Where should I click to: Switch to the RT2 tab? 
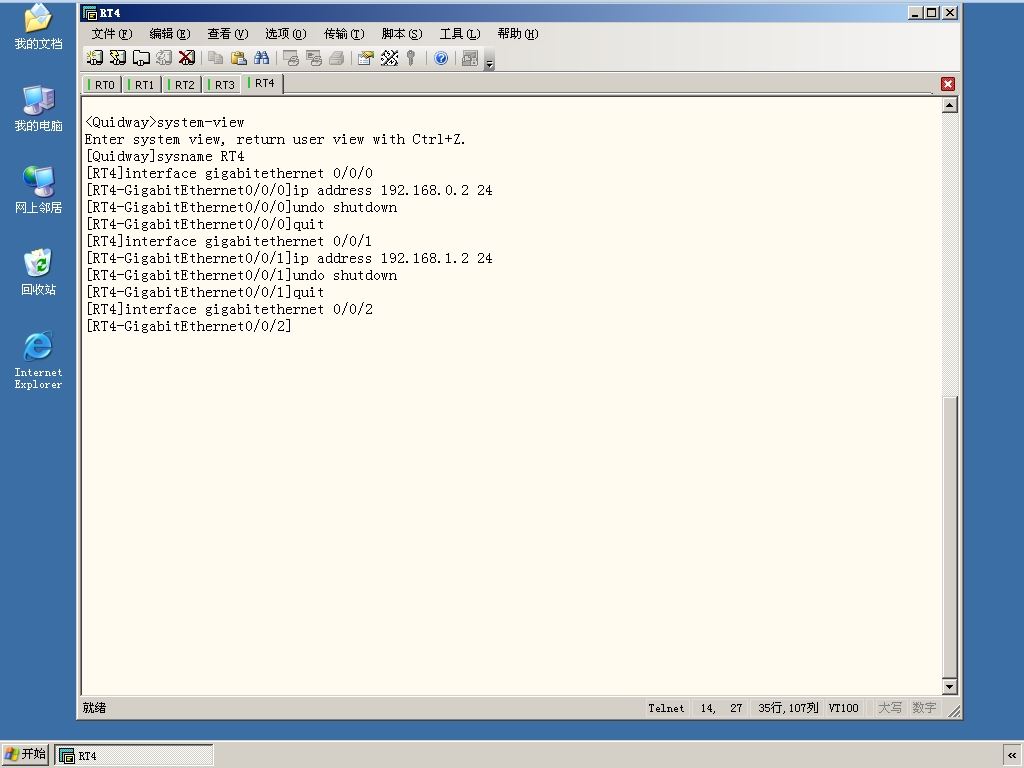(182, 85)
